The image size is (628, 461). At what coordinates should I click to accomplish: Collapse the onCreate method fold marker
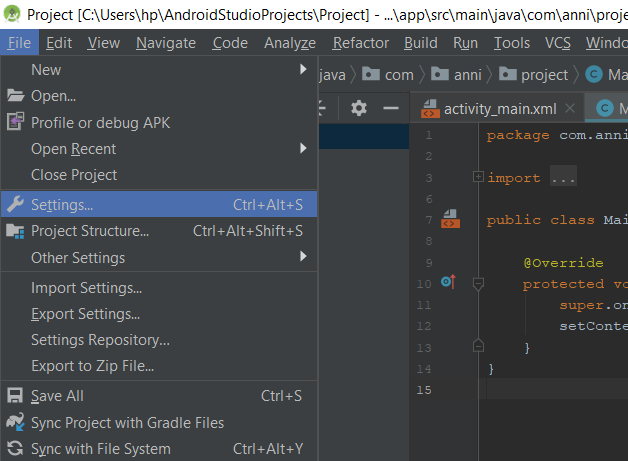coord(479,284)
